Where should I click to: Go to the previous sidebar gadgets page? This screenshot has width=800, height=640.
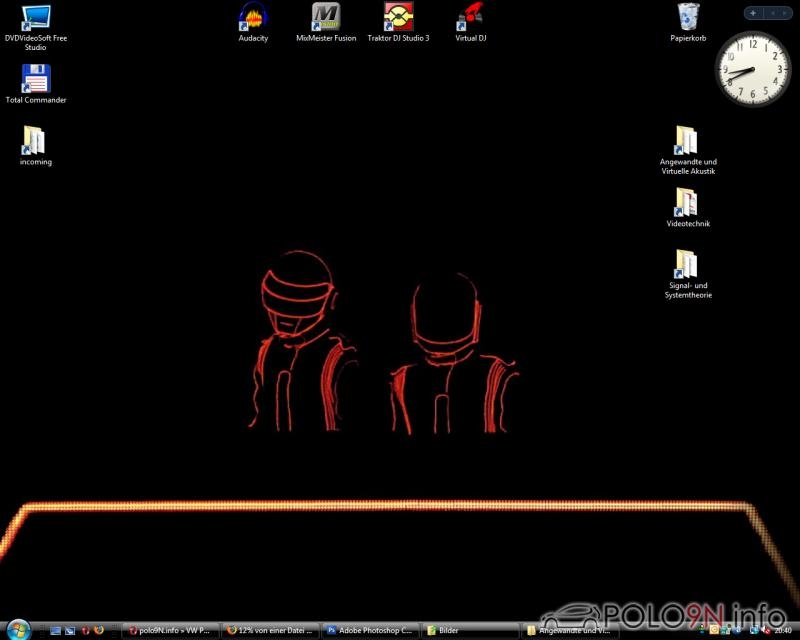772,13
